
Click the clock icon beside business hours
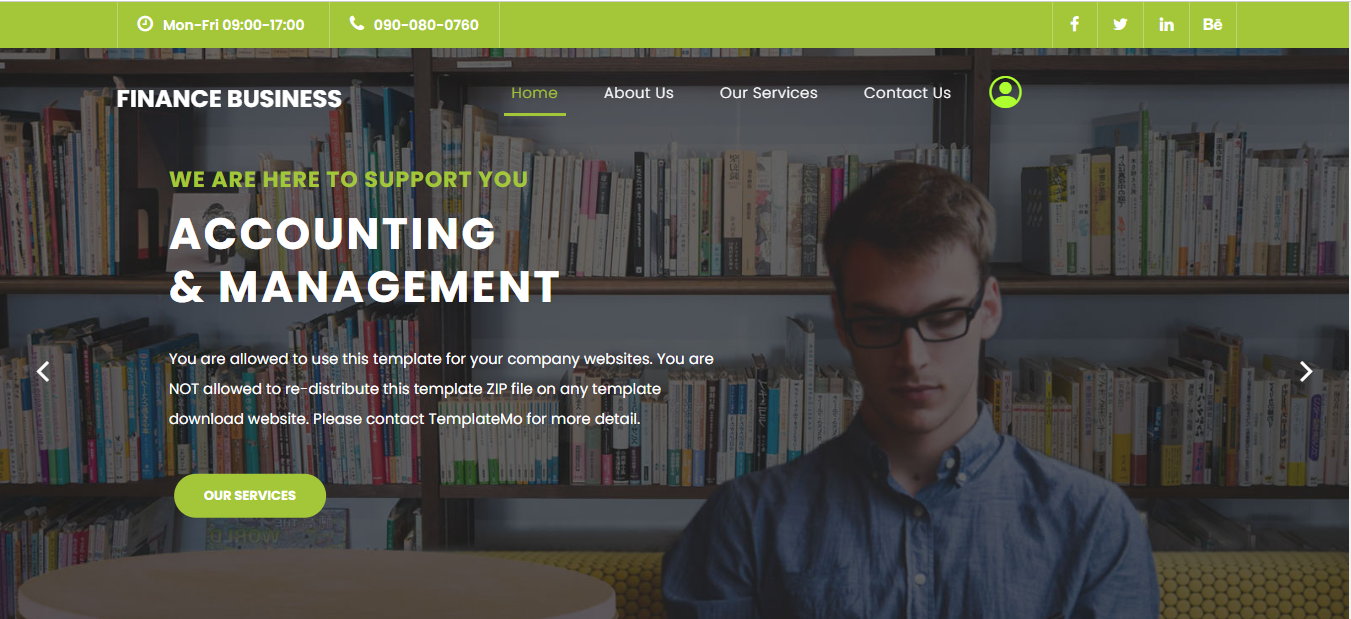[x=145, y=24]
